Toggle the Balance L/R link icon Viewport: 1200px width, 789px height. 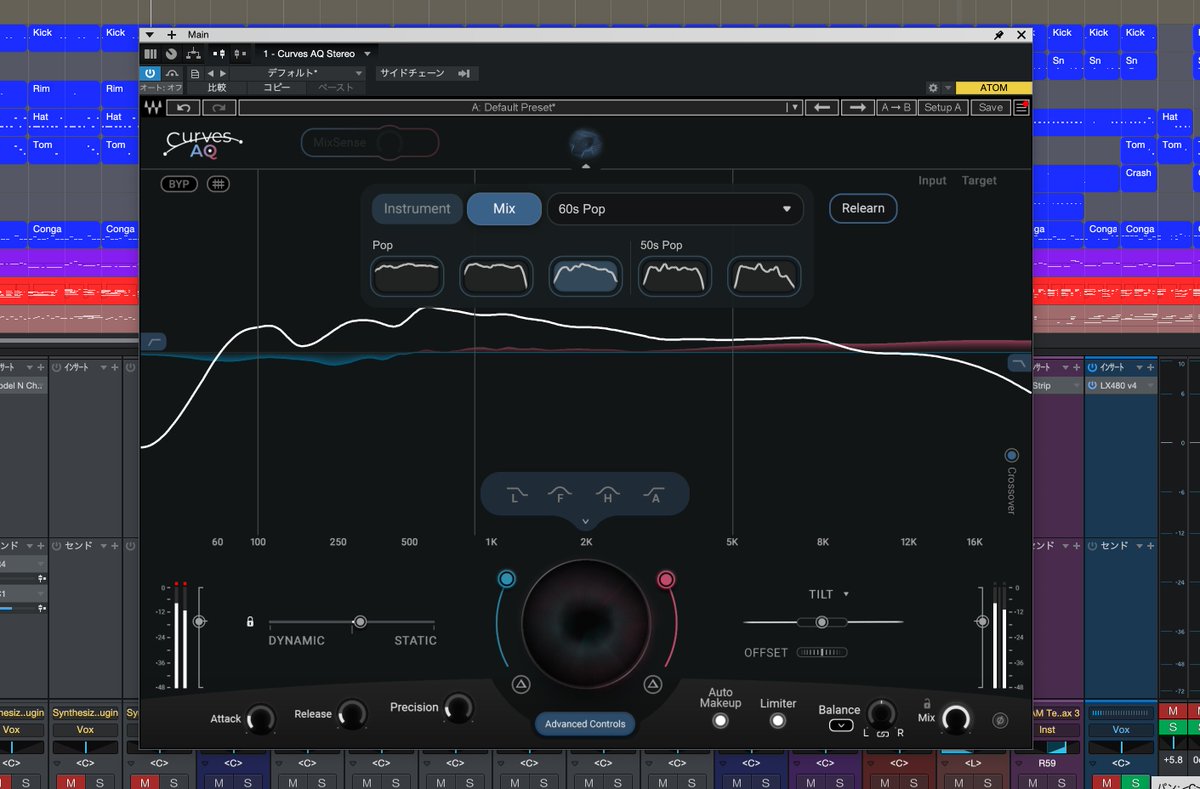tap(883, 734)
